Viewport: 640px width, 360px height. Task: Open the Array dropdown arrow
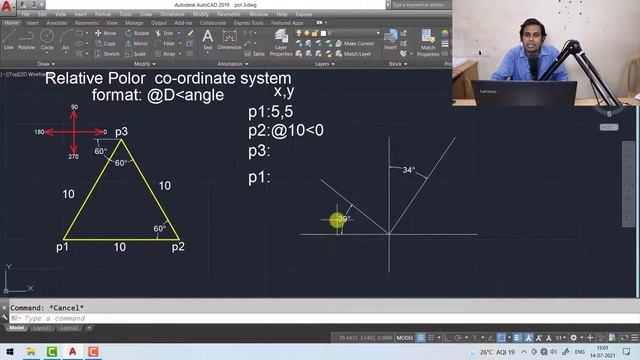tap(180, 53)
